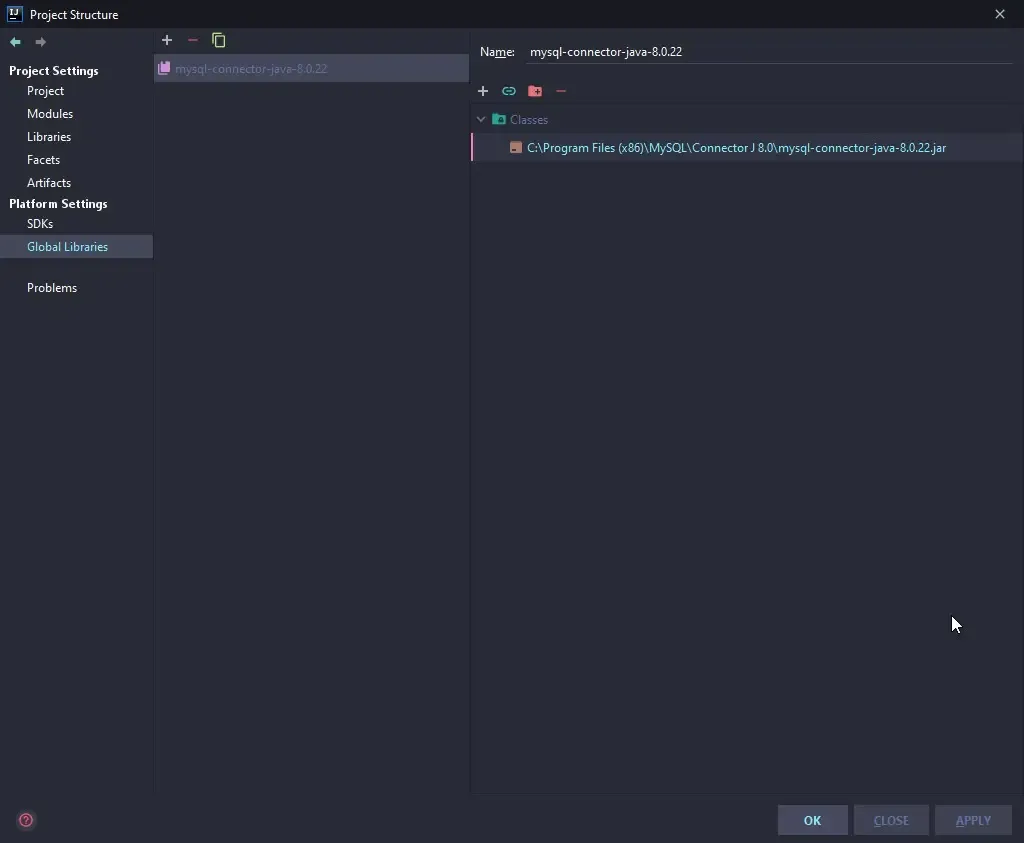1024x843 pixels.
Task: Add a new global library
Action: tap(167, 40)
